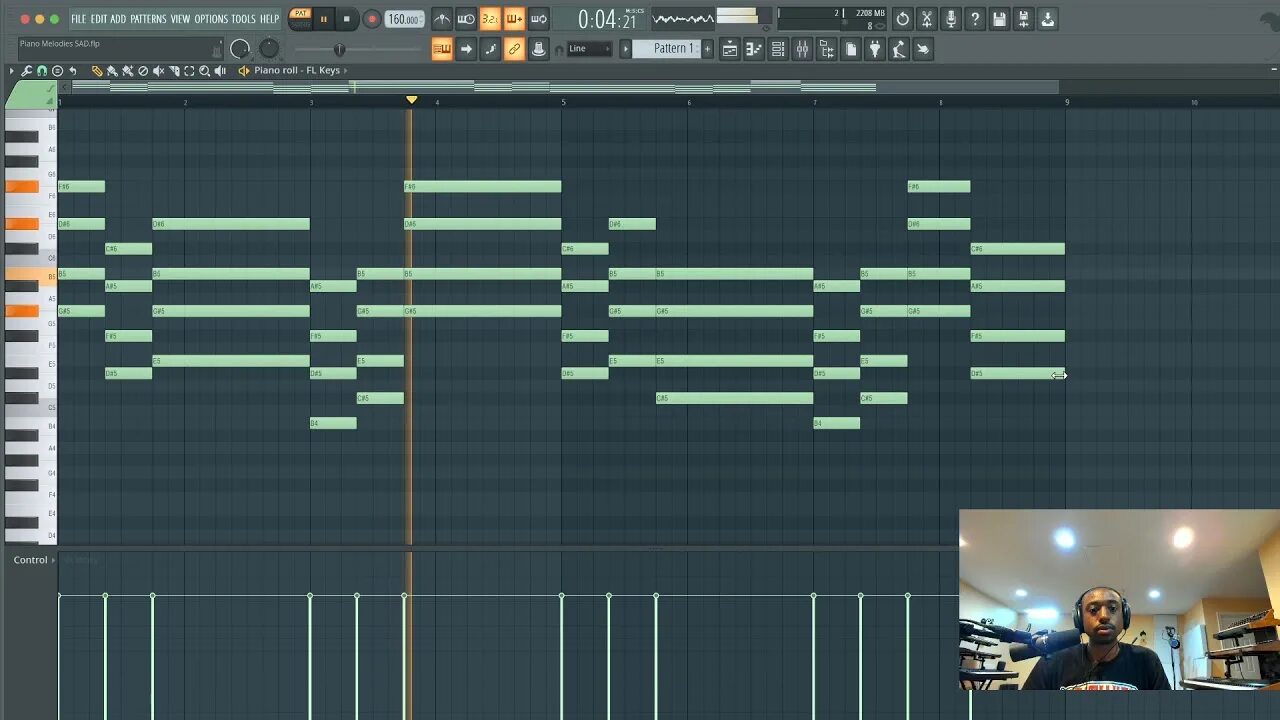The width and height of the screenshot is (1280, 720).
Task: Select the Draw pencil tool
Action: click(x=97, y=71)
